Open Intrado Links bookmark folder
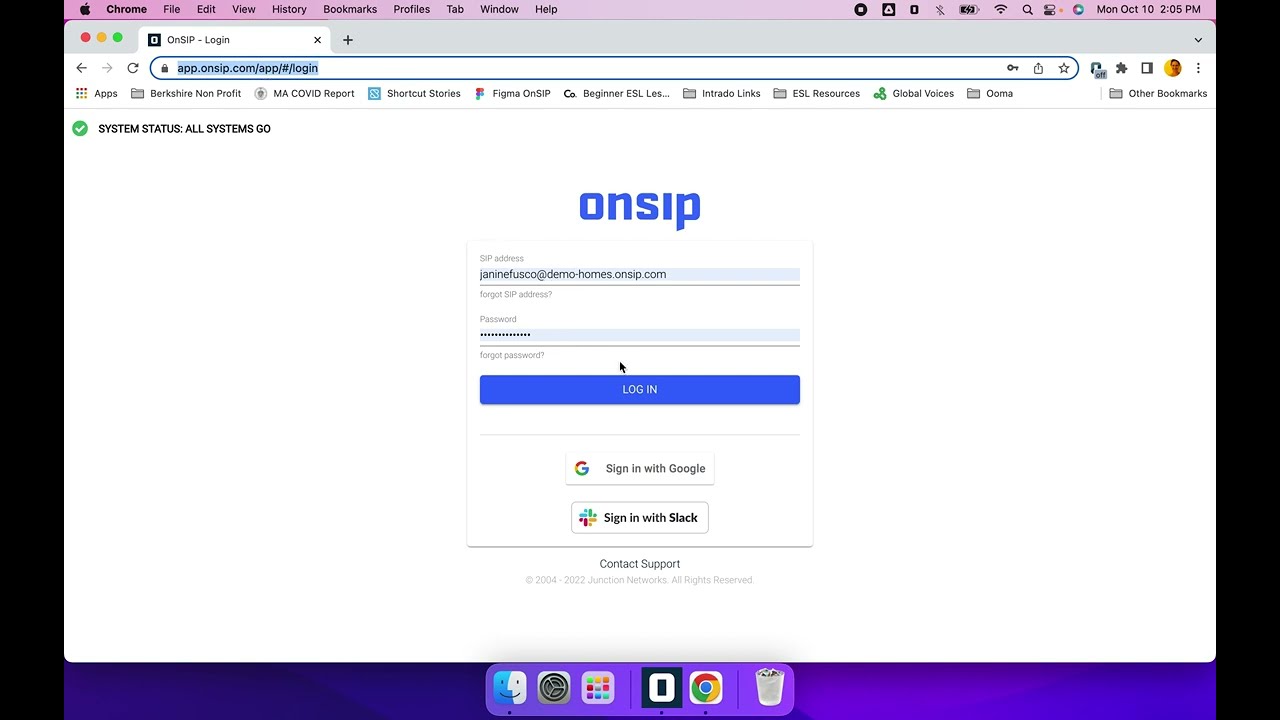1280x720 pixels. [x=722, y=93]
